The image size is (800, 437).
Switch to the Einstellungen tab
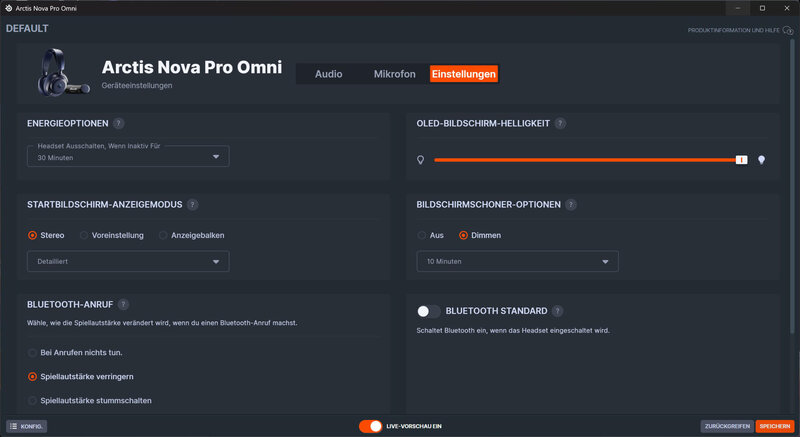(464, 74)
